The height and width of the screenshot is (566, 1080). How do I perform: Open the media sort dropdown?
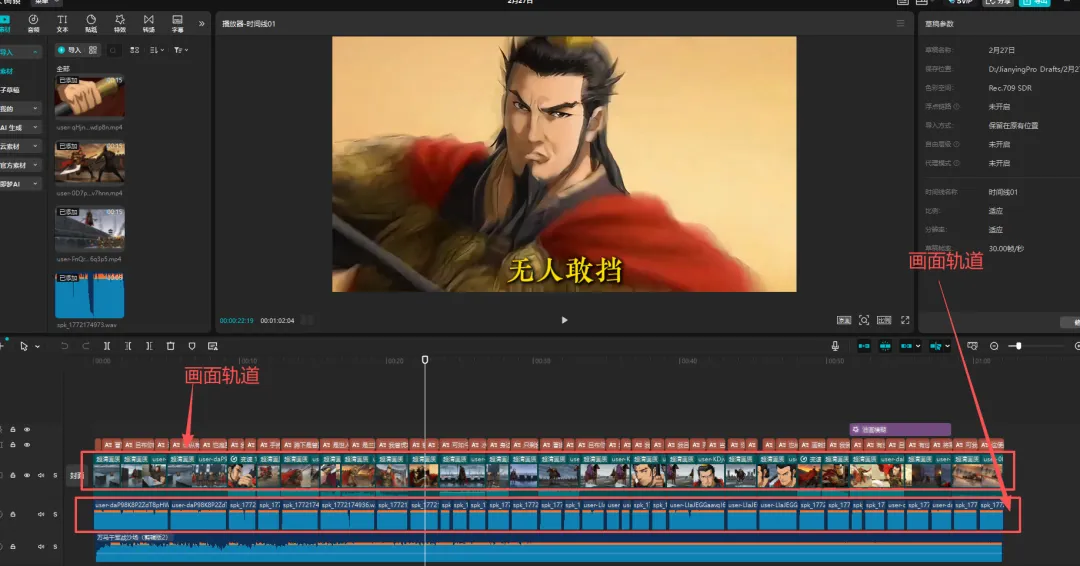[156, 50]
